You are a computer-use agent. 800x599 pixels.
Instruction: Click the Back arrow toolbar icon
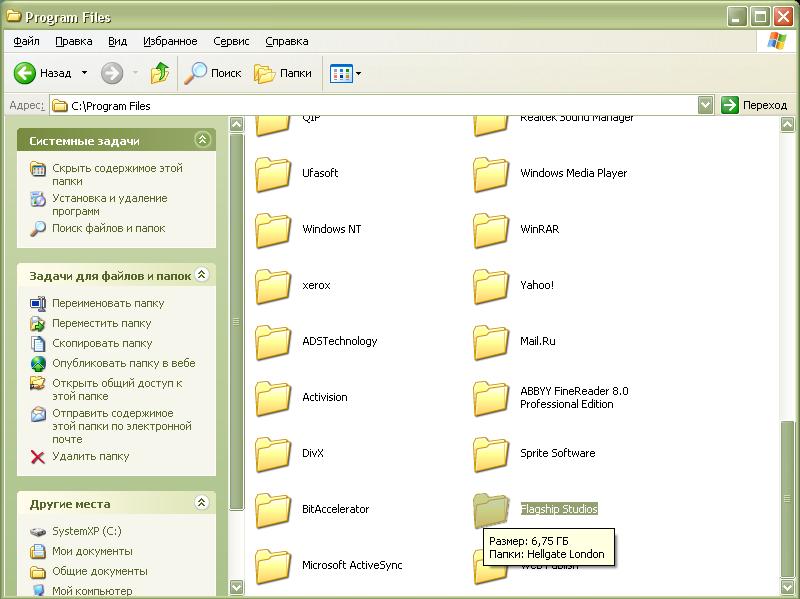click(x=25, y=73)
